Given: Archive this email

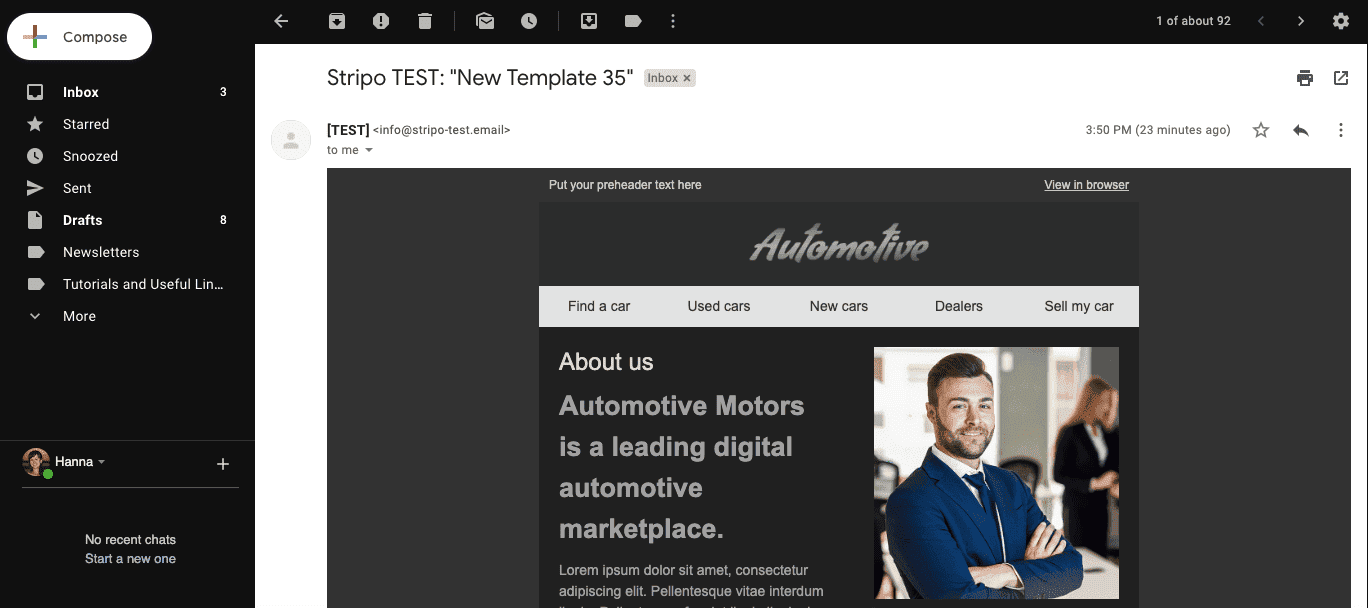Looking at the screenshot, I should 337,21.
